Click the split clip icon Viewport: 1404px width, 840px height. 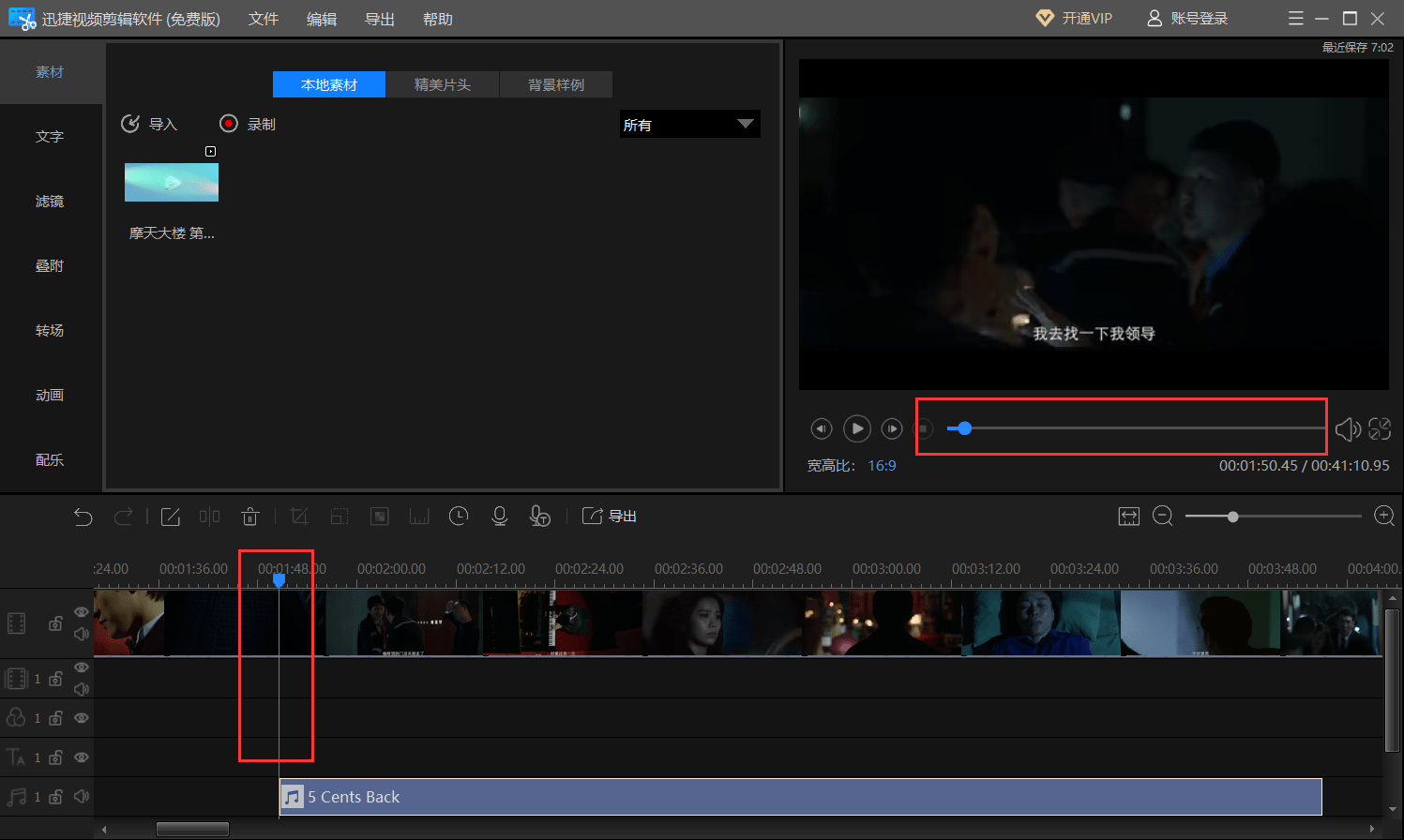[210, 517]
